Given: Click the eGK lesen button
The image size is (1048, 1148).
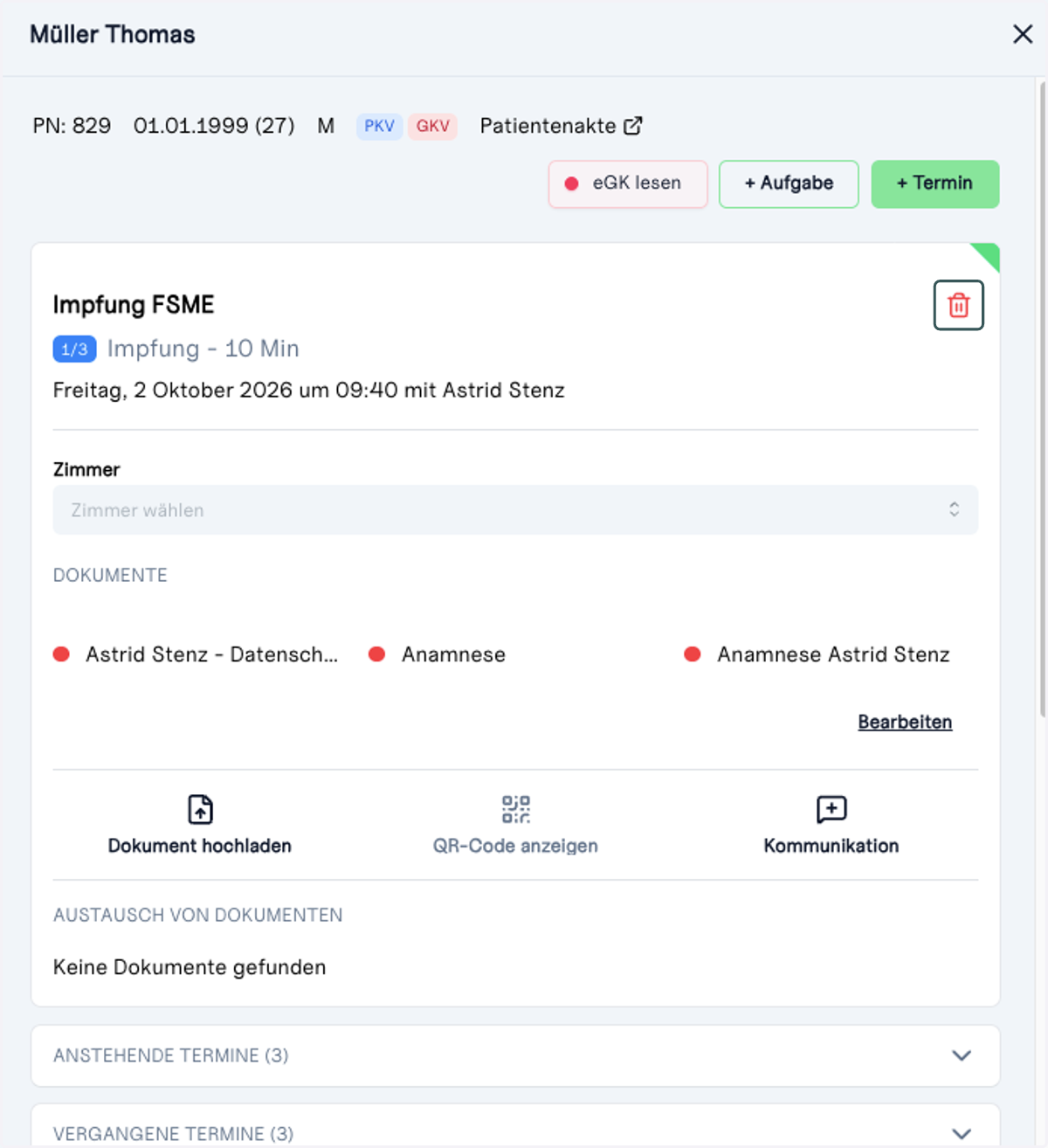Looking at the screenshot, I should (628, 183).
